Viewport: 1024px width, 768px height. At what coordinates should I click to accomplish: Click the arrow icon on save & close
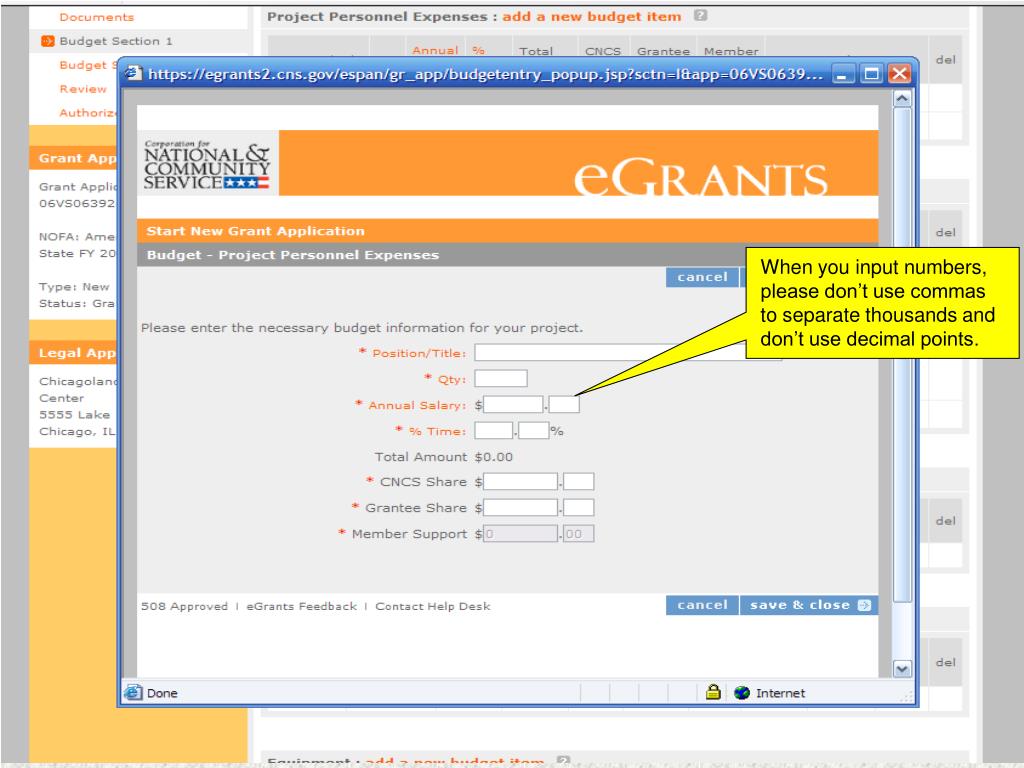click(x=864, y=605)
